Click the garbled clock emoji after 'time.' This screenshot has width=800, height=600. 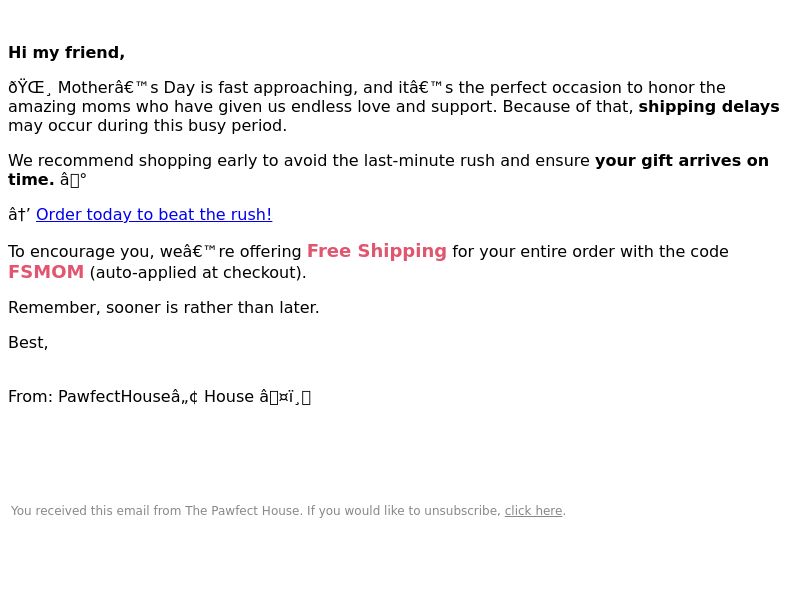(73, 180)
